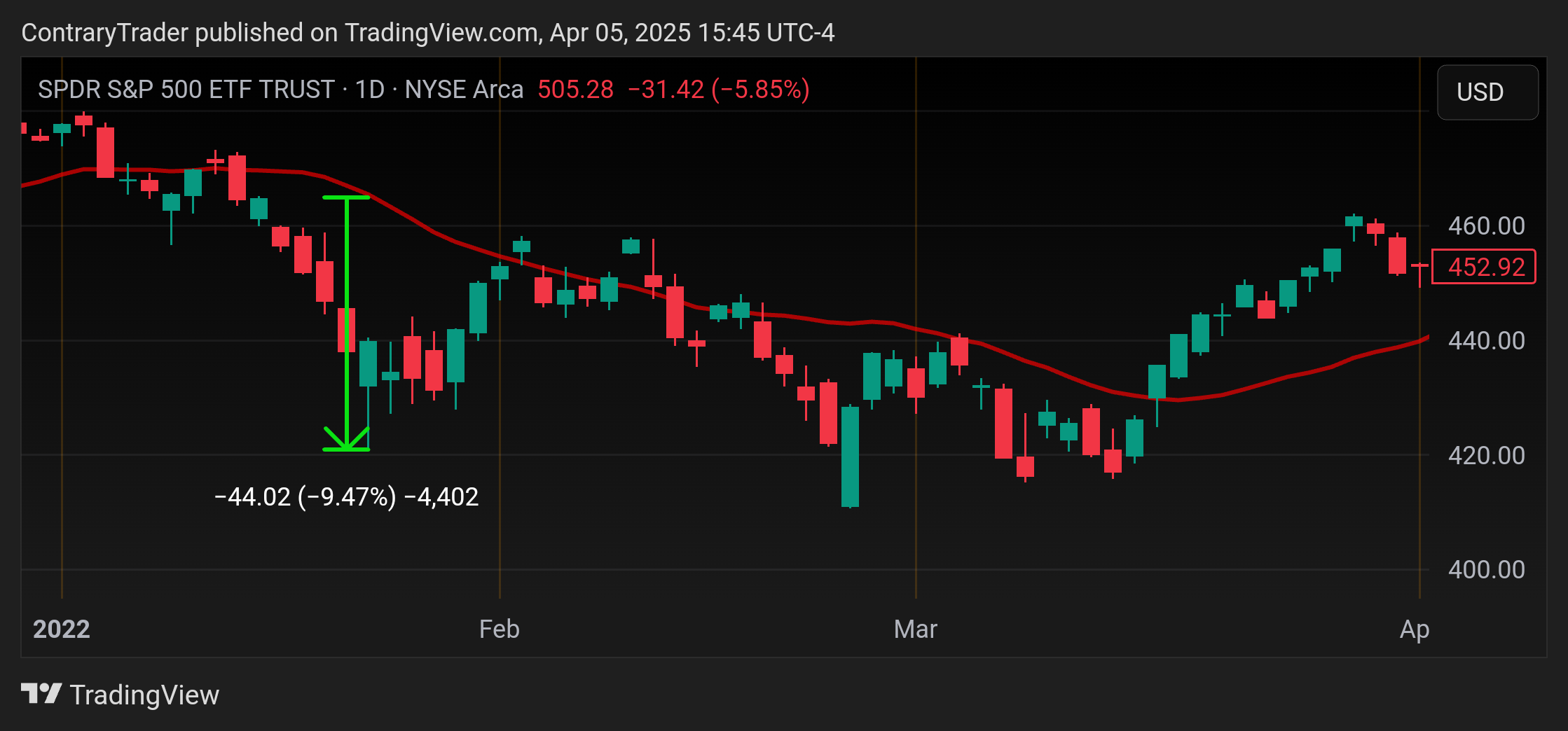The image size is (1568, 731).
Task: Click the 2022 time axis label
Action: click(x=62, y=629)
